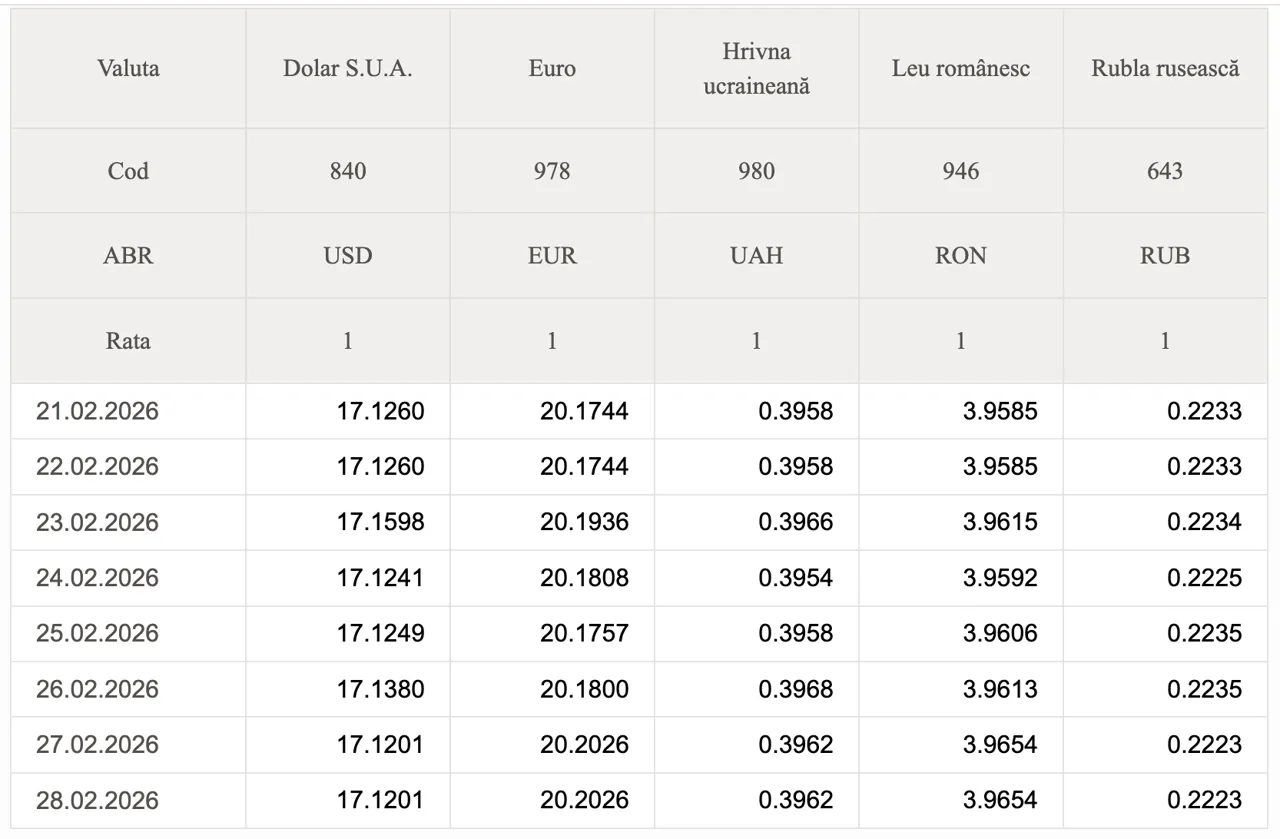Select the RUB abbreviation cell

(1165, 256)
